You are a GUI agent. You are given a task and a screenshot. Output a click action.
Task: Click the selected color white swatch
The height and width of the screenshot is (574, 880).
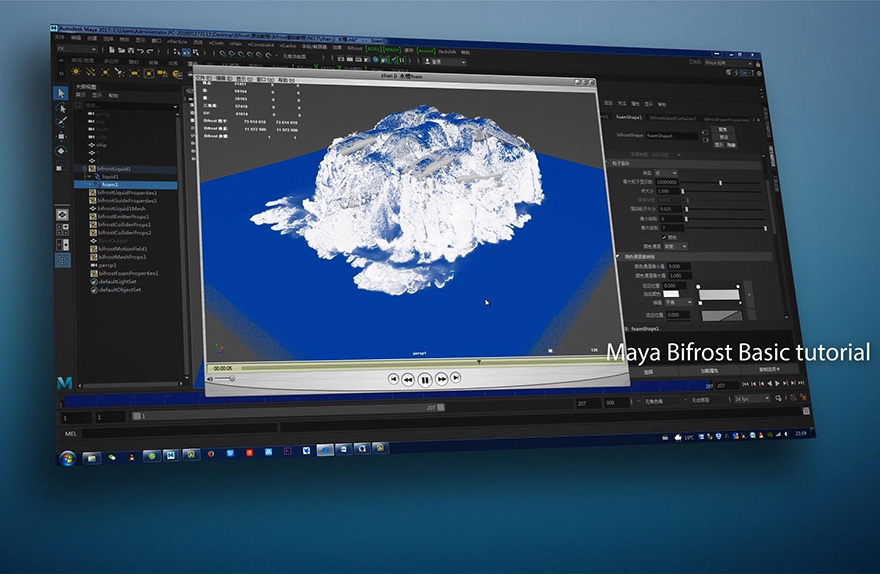671,294
